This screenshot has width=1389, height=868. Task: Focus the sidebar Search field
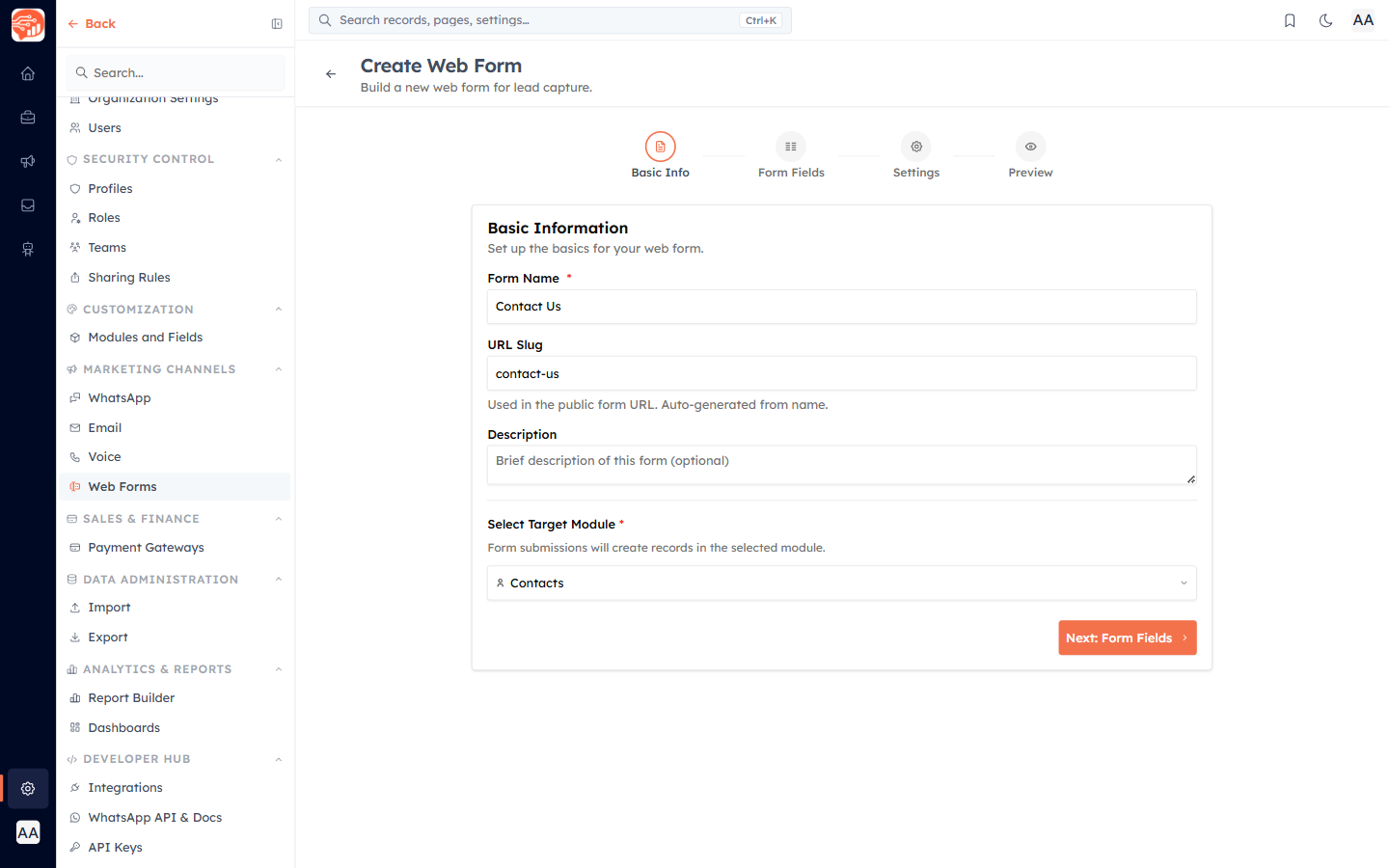point(176,72)
